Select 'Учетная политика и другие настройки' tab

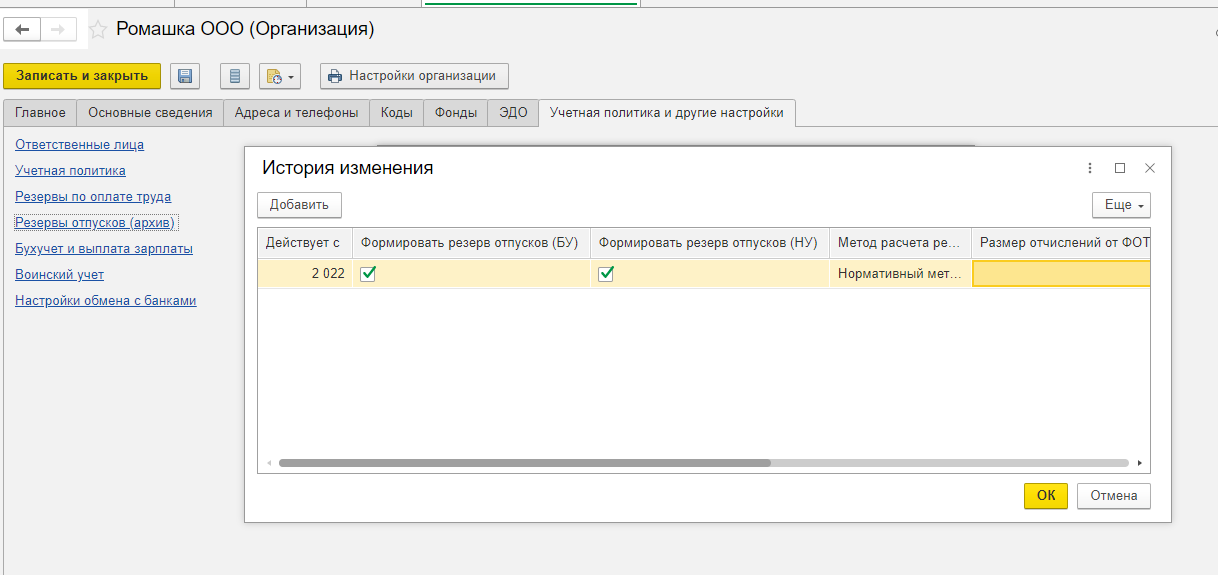(667, 113)
